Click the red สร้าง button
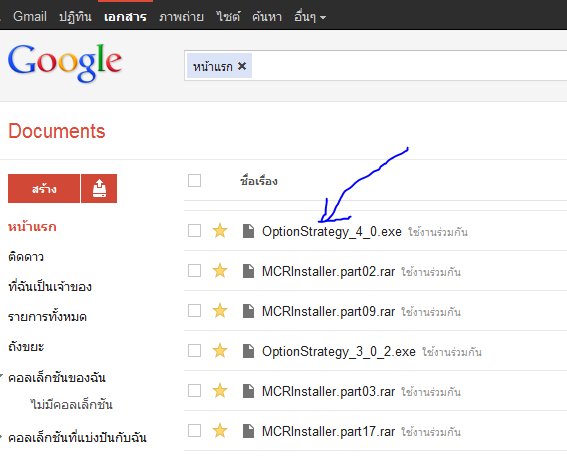 (44, 188)
